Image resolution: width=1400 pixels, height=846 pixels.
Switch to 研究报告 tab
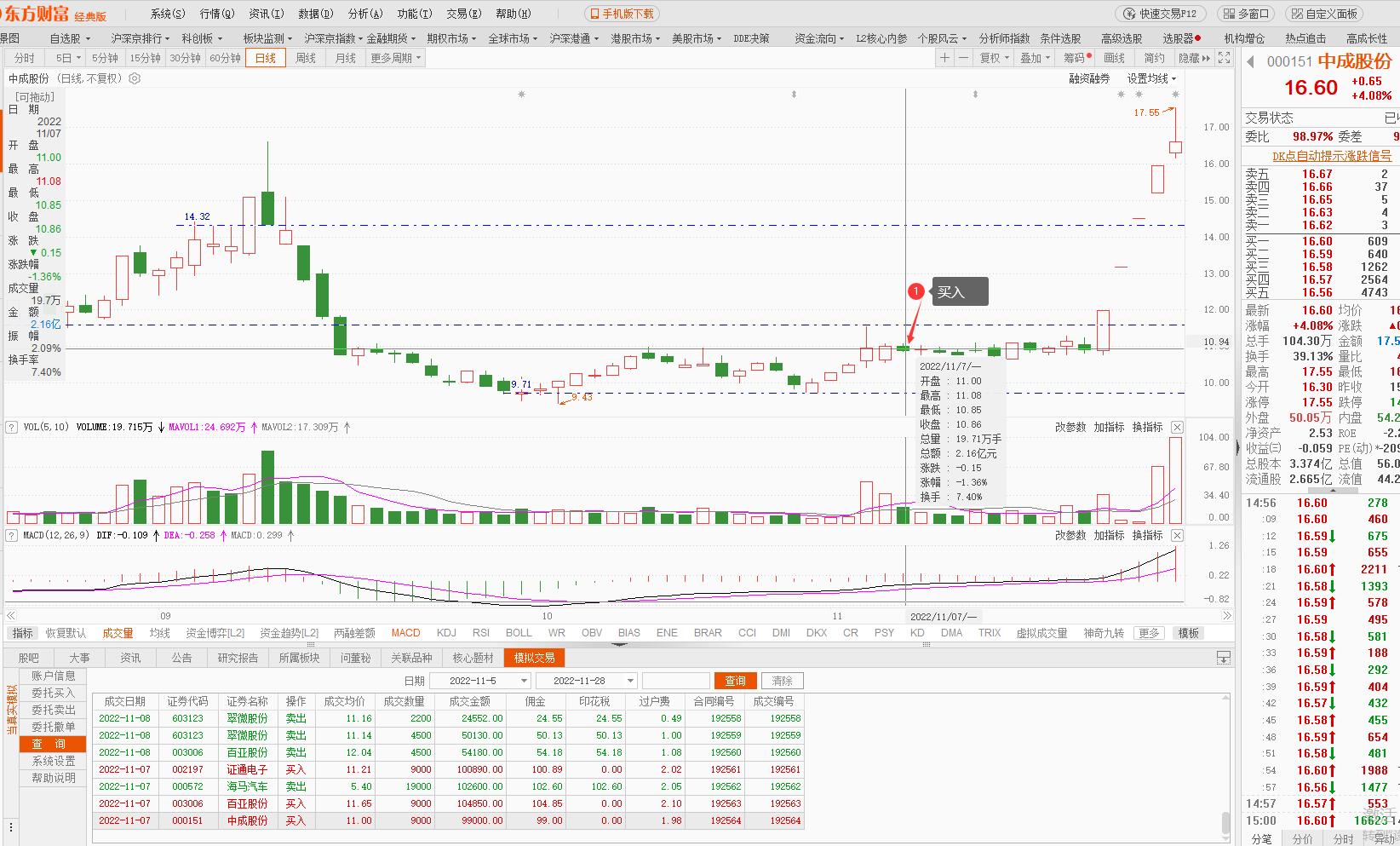pyautogui.click(x=238, y=658)
